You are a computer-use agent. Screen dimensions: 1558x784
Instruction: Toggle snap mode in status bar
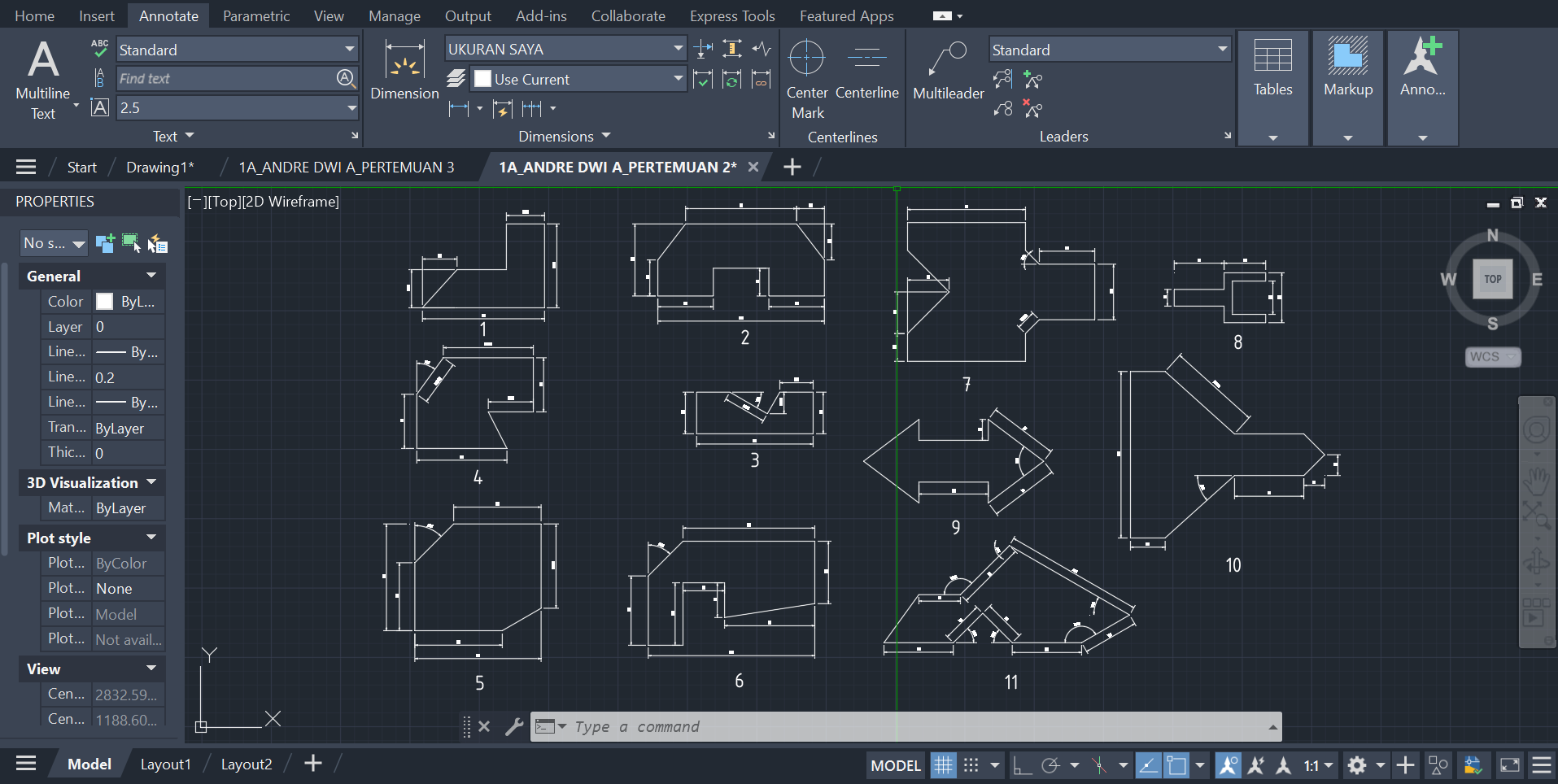point(971,764)
